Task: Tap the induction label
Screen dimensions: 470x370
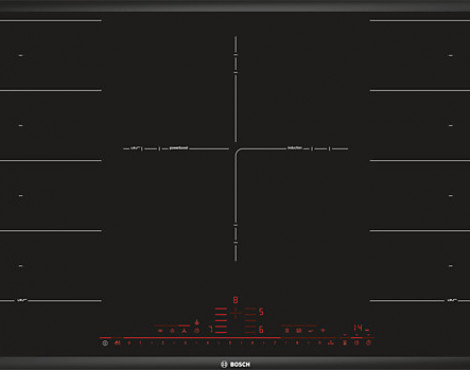Action: (x=295, y=148)
